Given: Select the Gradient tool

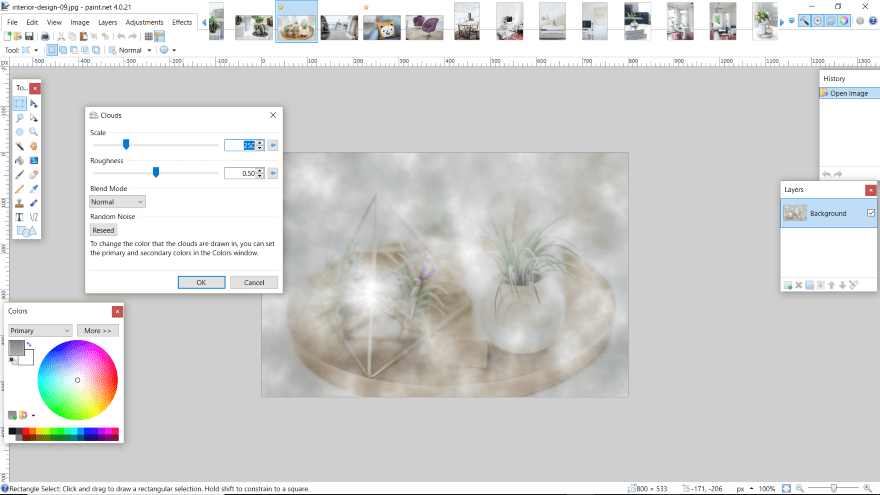Looking at the screenshot, I should [x=34, y=161].
